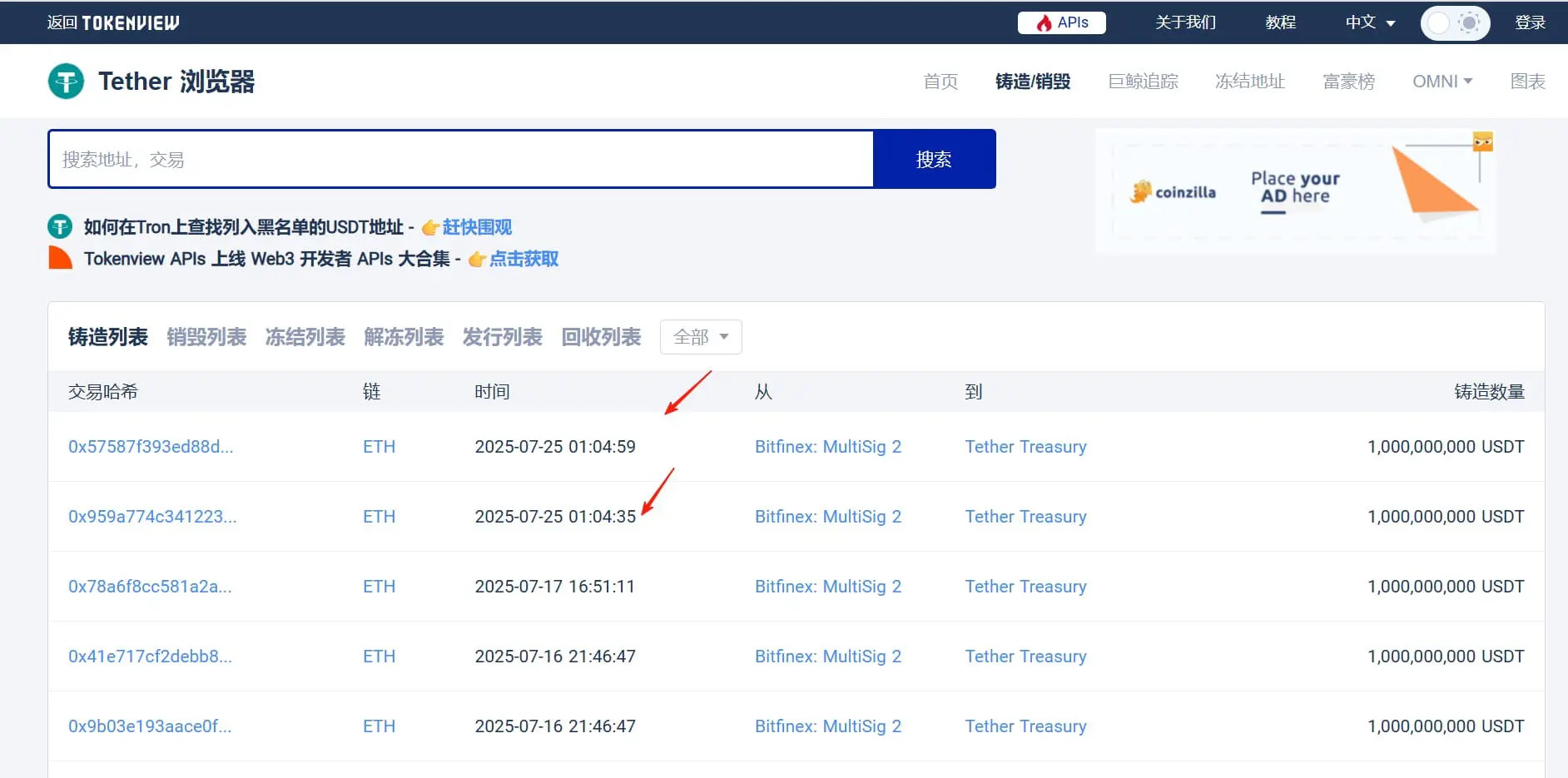This screenshot has width=1568, height=778.
Task: Go to 首页 nav item
Action: pyautogui.click(x=940, y=82)
